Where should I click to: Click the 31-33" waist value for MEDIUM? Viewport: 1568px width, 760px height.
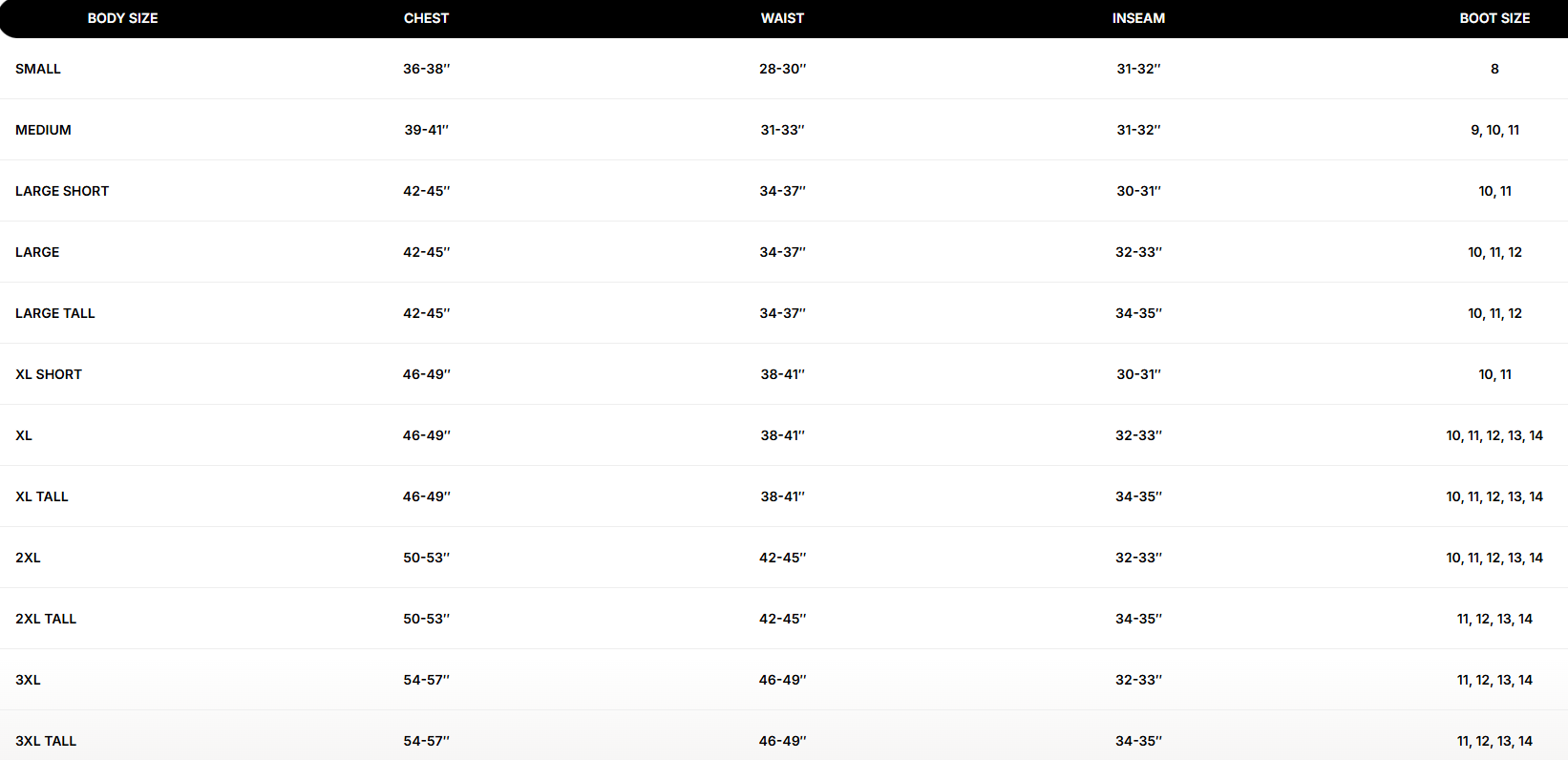tap(782, 130)
